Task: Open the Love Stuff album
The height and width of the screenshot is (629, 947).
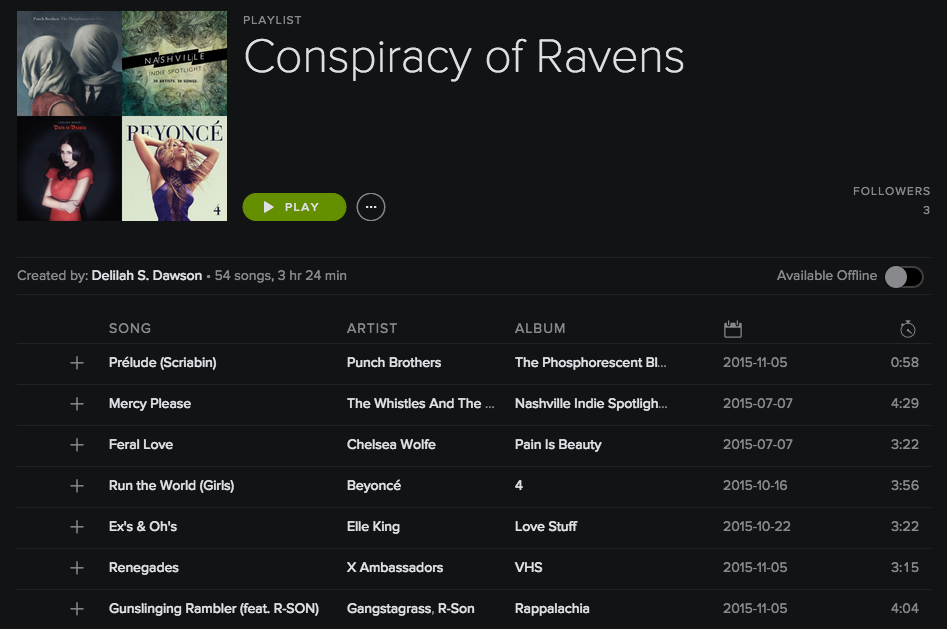Action: point(546,527)
